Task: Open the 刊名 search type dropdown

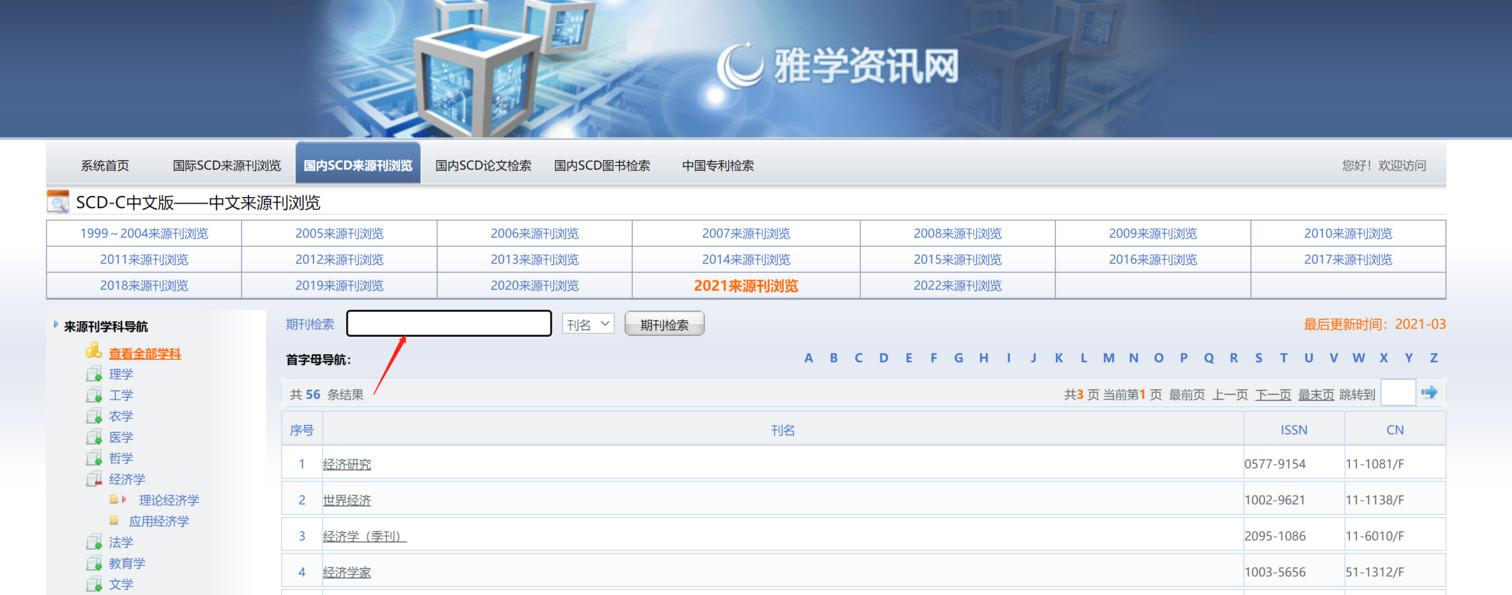Action: 588,324
